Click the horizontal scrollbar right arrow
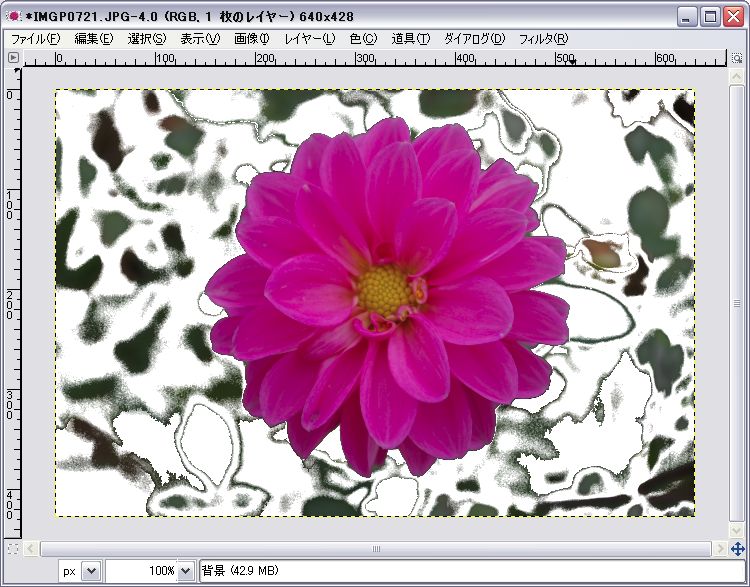 (720, 549)
